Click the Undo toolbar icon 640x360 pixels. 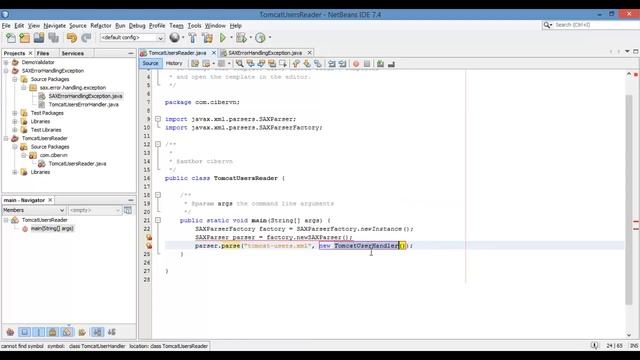coord(72,38)
